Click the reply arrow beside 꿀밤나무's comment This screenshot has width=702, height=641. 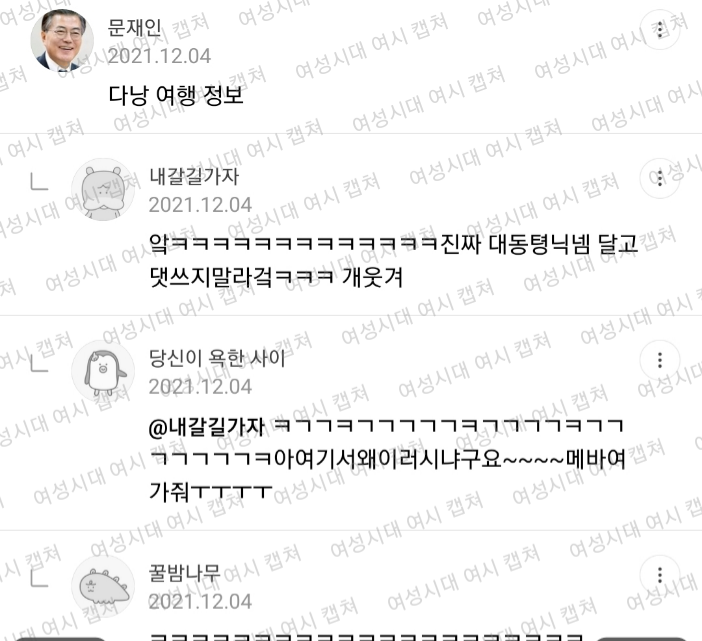click(39, 578)
